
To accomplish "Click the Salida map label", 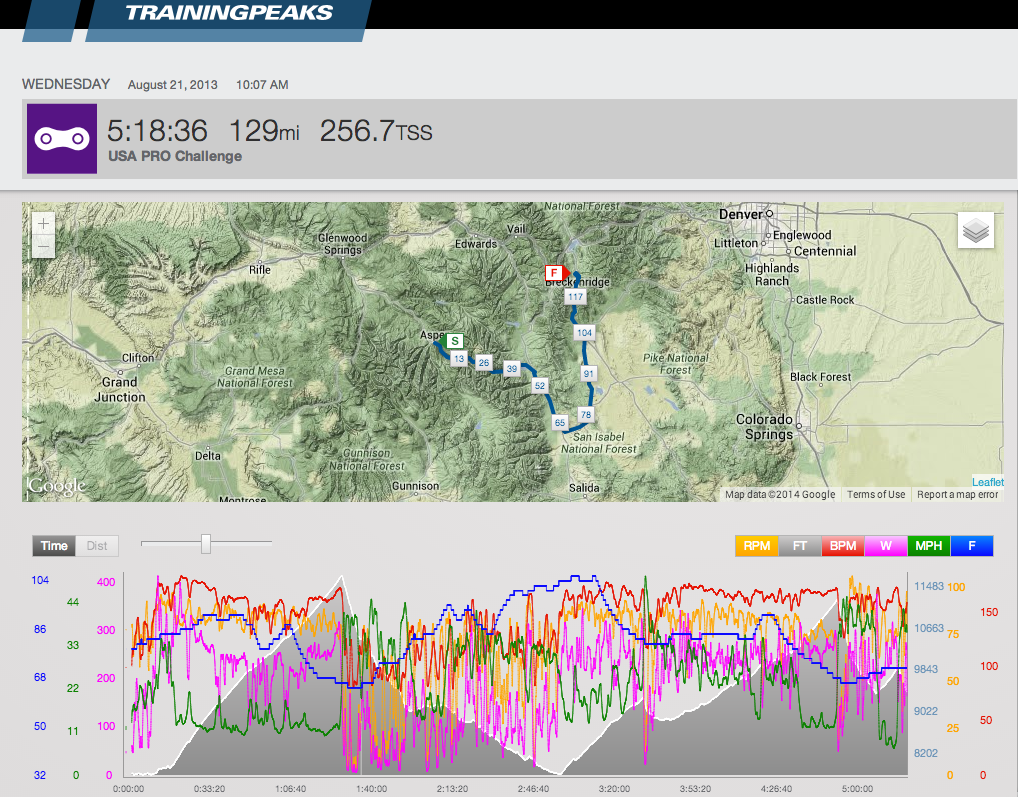I will 584,488.
